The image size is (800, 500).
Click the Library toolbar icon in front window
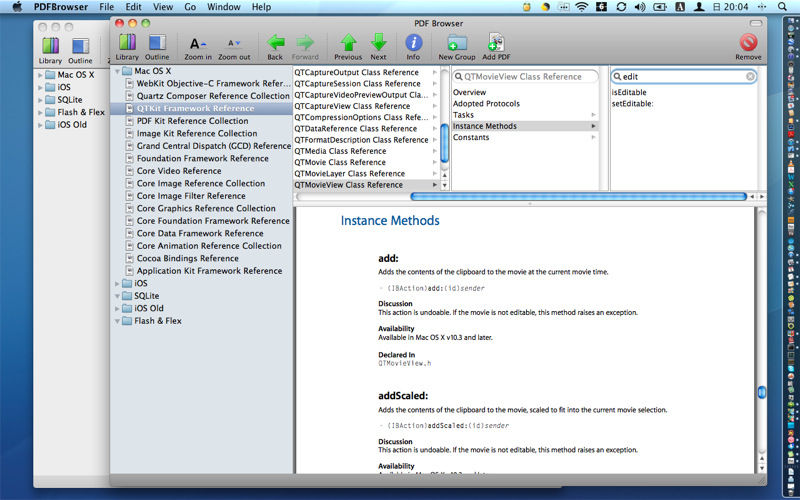tap(127, 43)
